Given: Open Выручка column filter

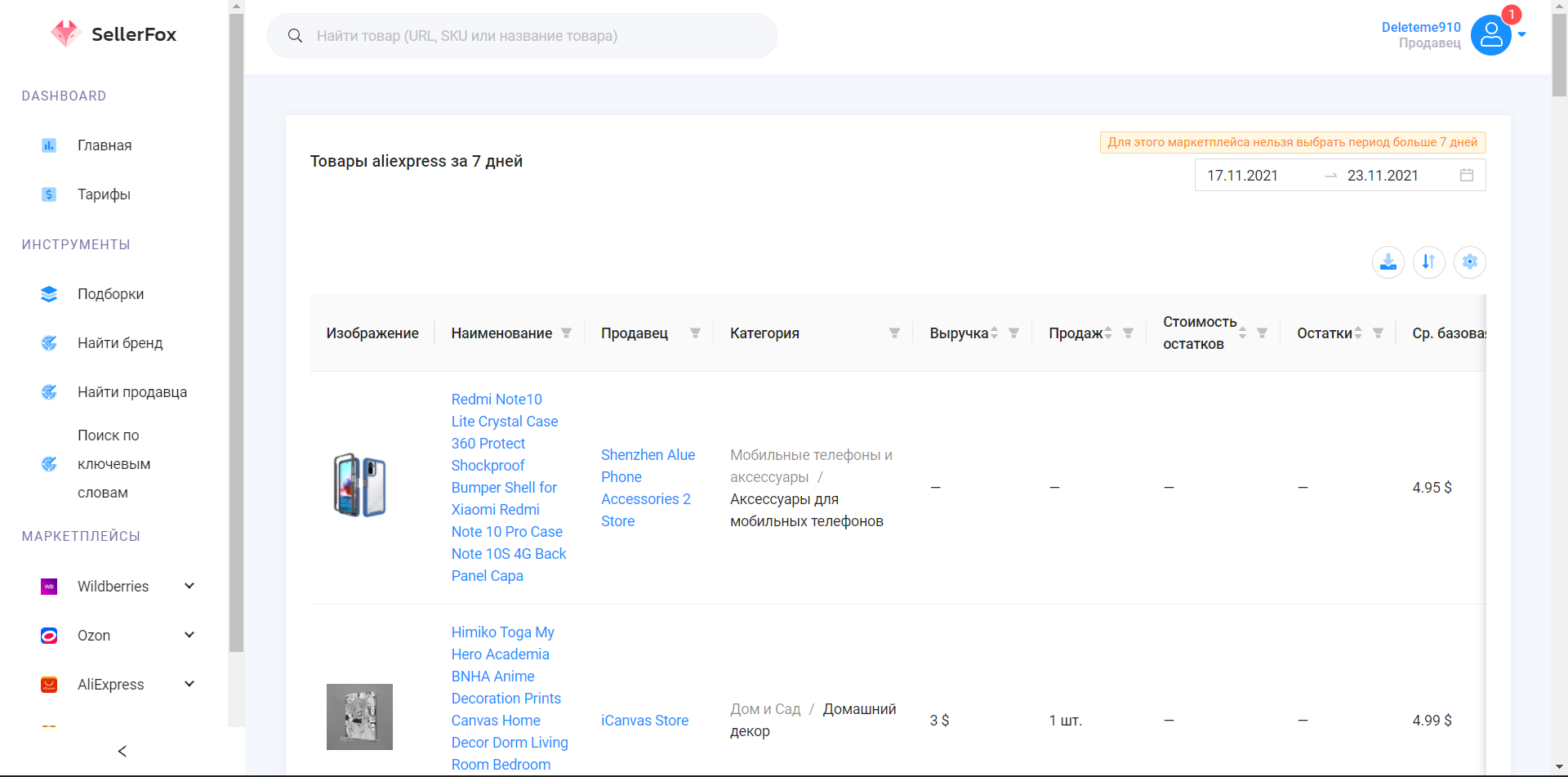Looking at the screenshot, I should [x=1013, y=333].
